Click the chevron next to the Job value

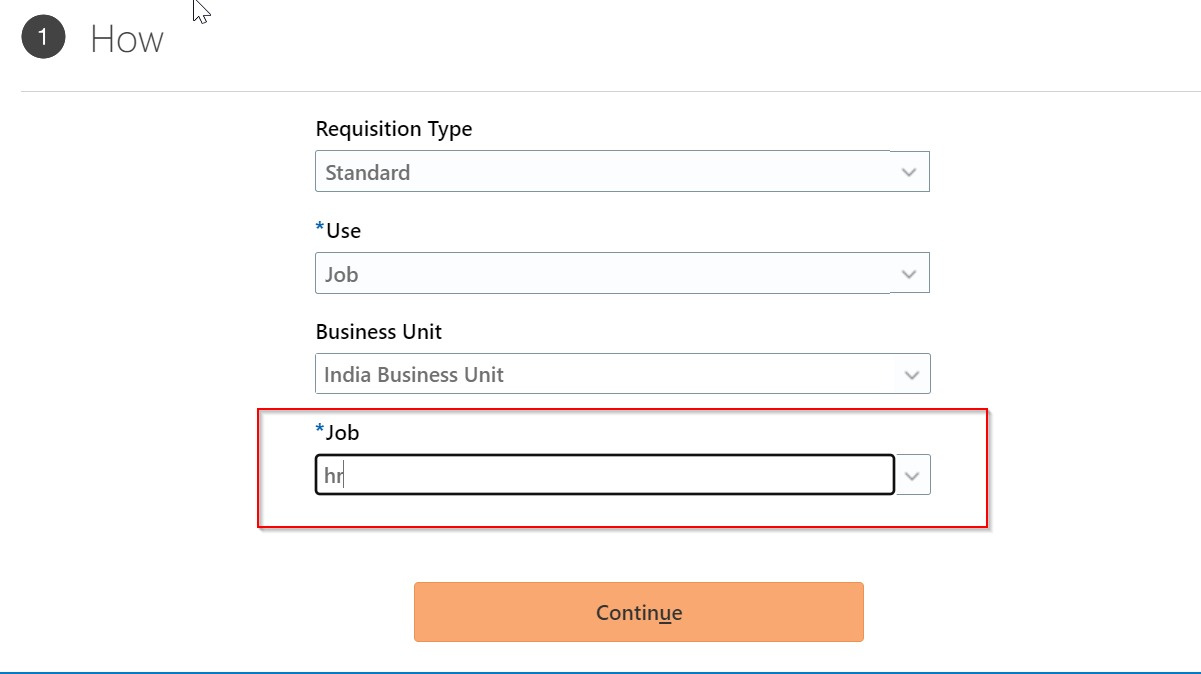point(911,474)
